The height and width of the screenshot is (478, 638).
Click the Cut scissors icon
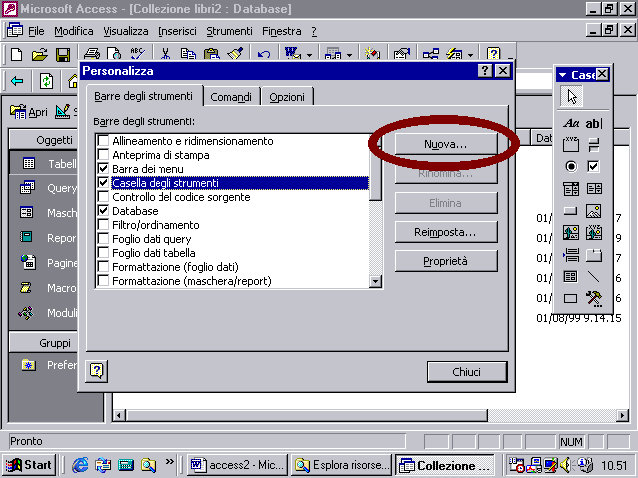point(165,54)
